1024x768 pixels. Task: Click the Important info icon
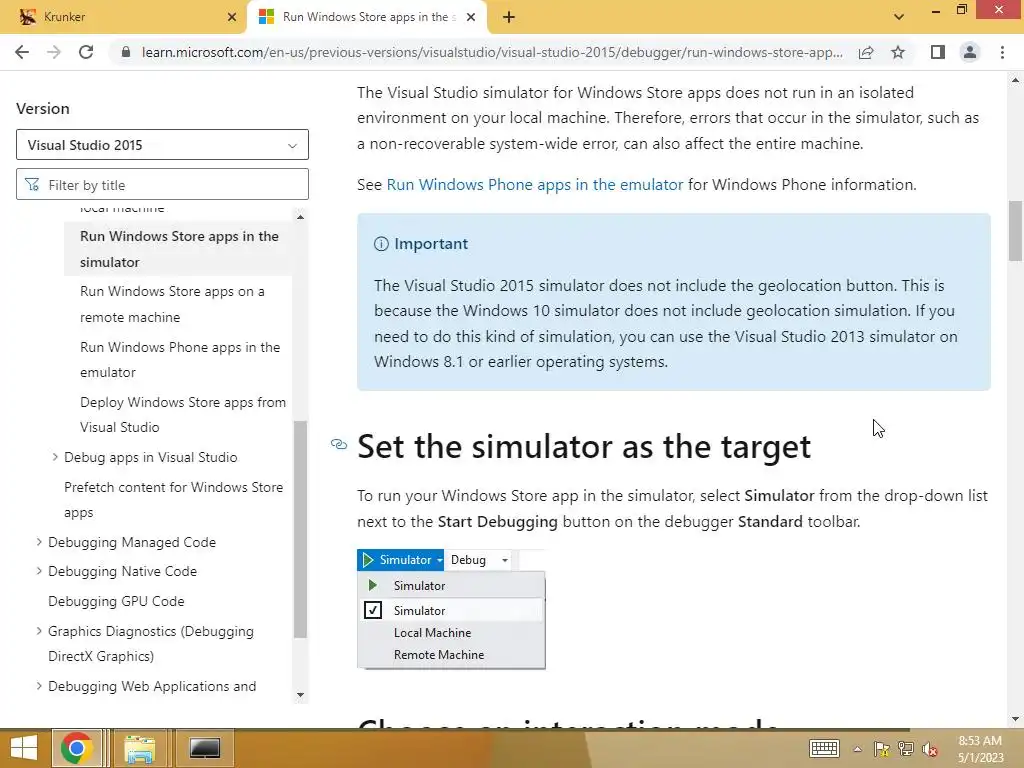381,244
